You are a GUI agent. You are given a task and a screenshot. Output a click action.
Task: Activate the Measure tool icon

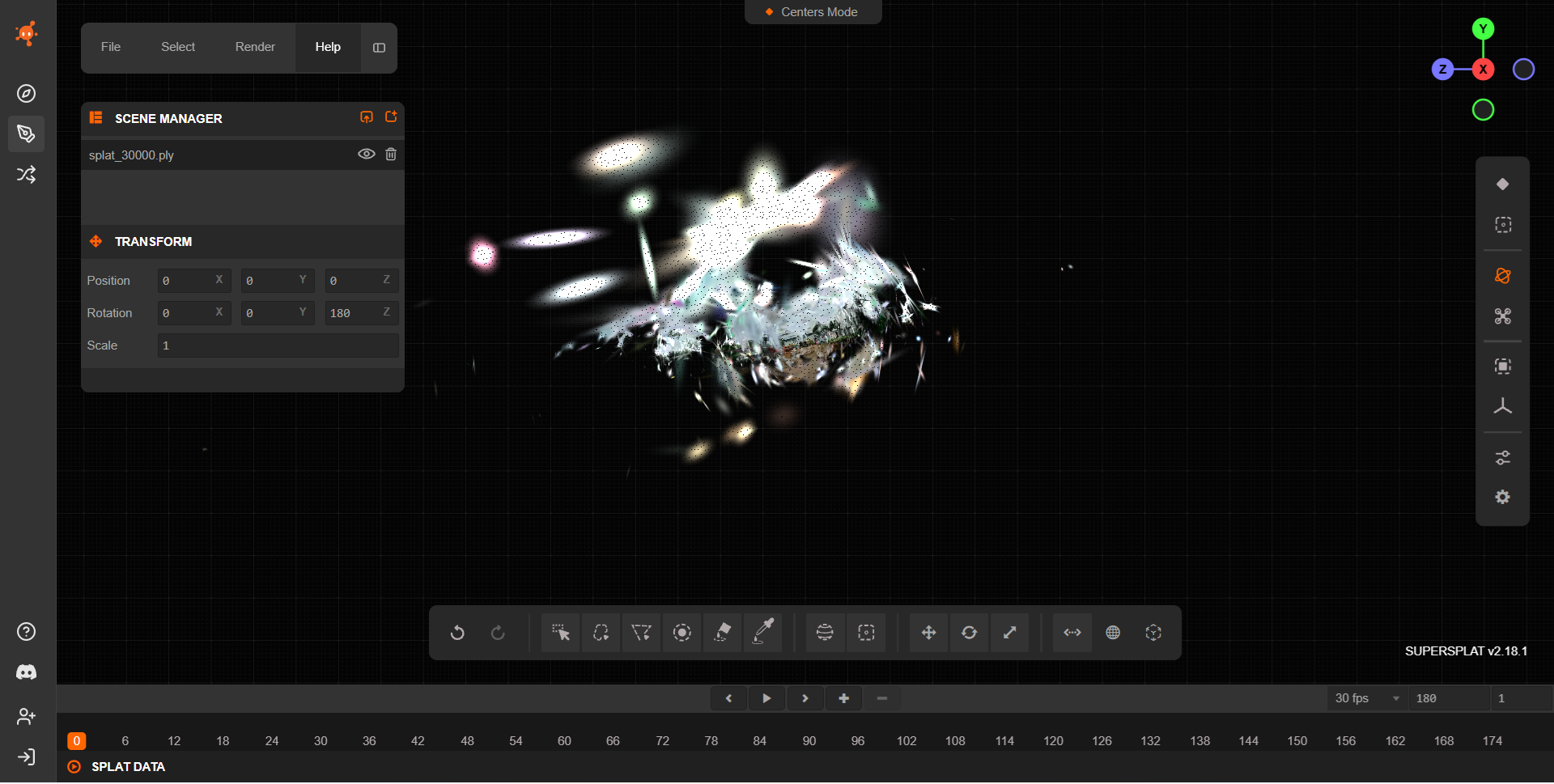pyautogui.click(x=1072, y=633)
